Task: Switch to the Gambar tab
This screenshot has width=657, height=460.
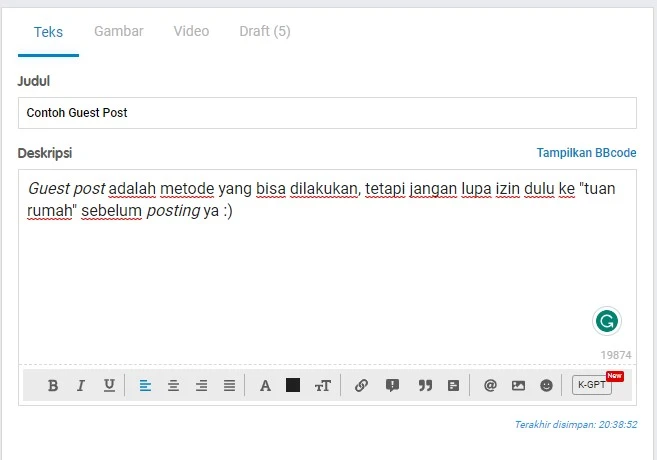Action: tap(119, 31)
